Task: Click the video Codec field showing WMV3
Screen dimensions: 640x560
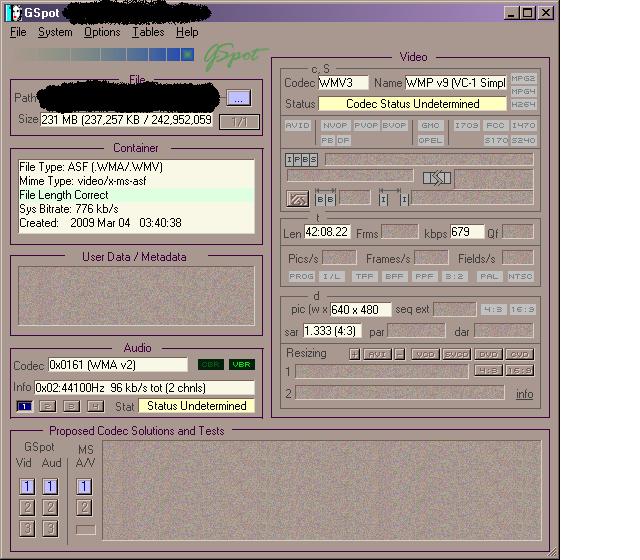Action: click(x=343, y=82)
